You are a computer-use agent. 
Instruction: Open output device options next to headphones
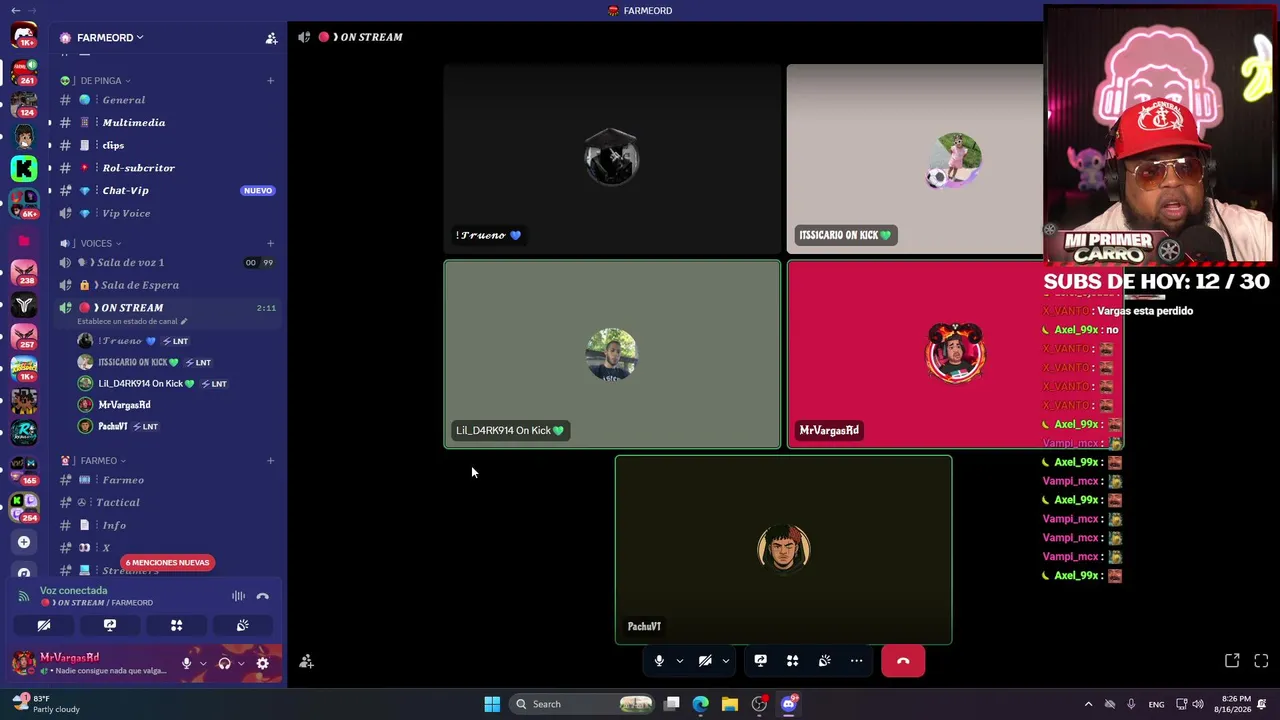pos(241,664)
